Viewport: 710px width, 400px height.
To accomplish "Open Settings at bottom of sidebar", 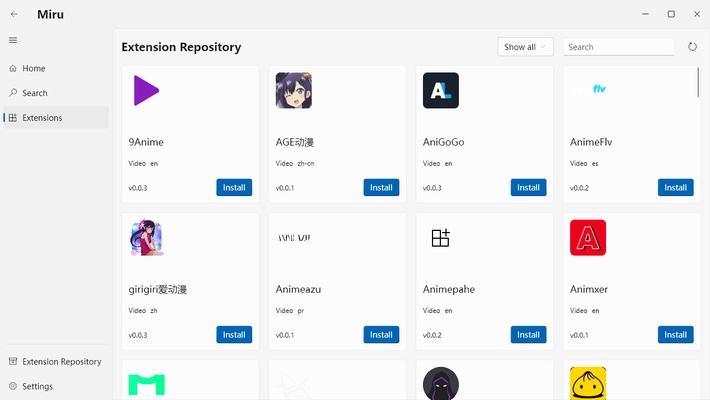I will pos(38,386).
